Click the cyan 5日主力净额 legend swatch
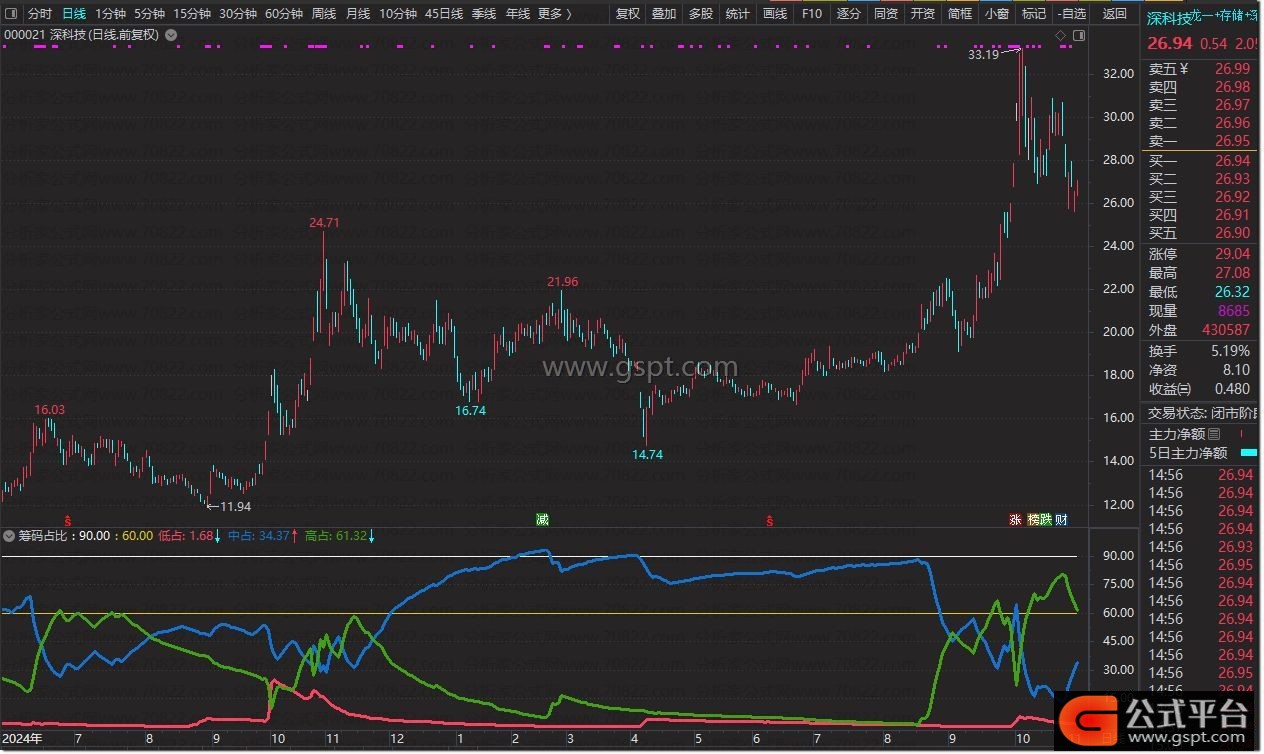Image resolution: width=1264 pixels, height=754 pixels. 1248,453
